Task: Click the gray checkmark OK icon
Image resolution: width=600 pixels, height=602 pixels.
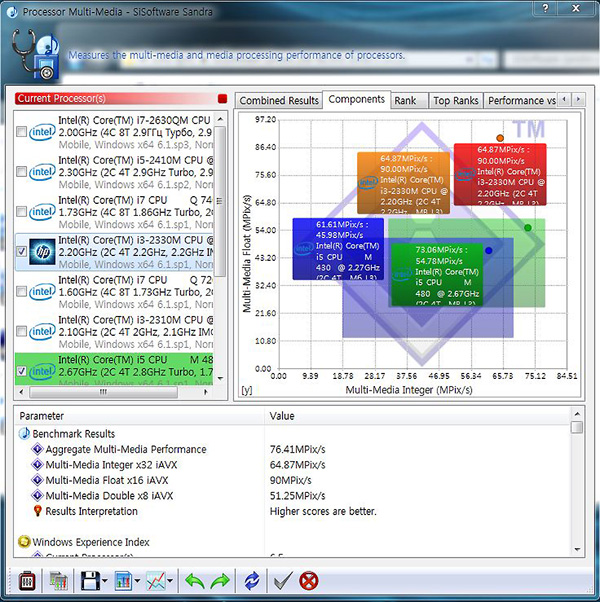Action: [x=283, y=581]
